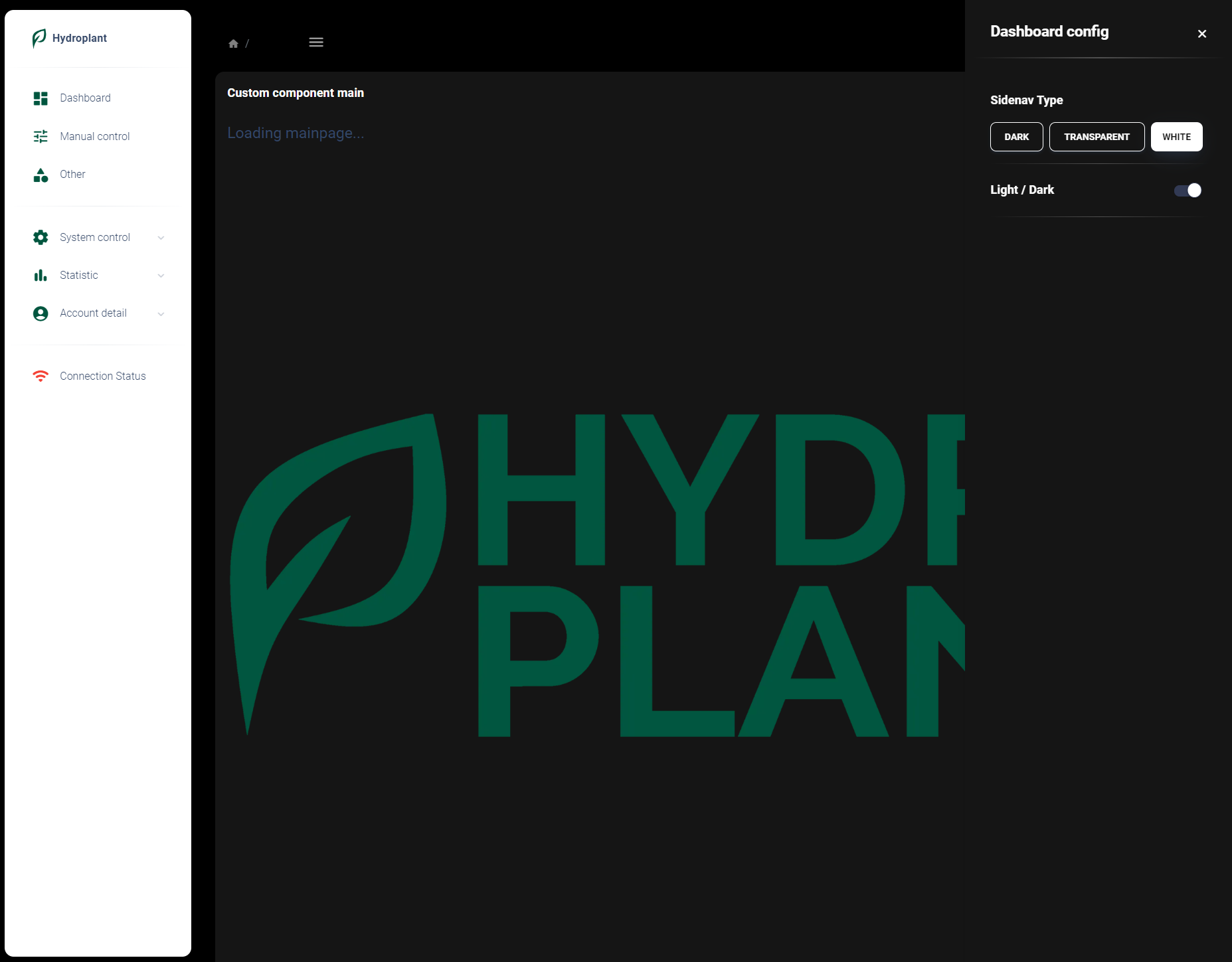
Task: Click the Account detail avatar icon
Action: click(40, 313)
